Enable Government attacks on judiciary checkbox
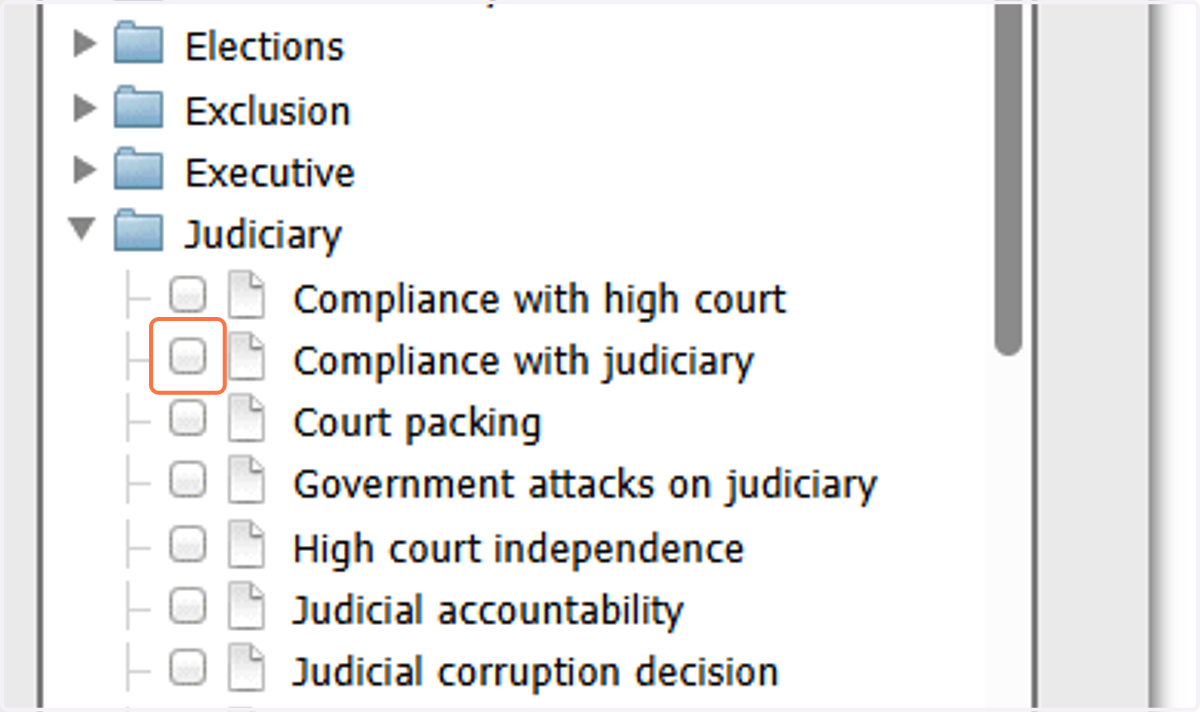1200x712 pixels. point(187,482)
